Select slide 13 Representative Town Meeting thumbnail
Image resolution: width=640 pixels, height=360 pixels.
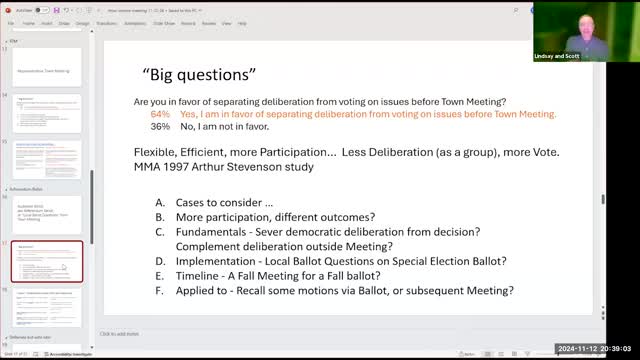point(47,67)
